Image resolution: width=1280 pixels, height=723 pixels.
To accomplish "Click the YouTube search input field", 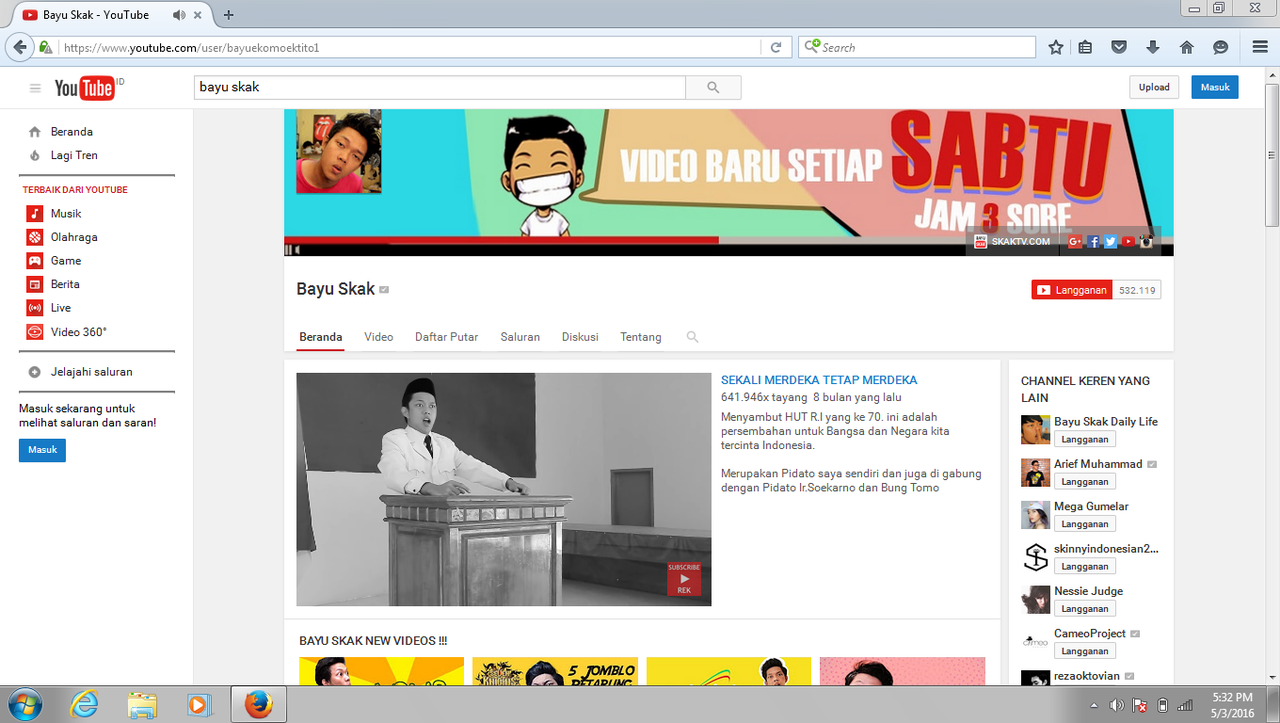I will click(x=439, y=87).
